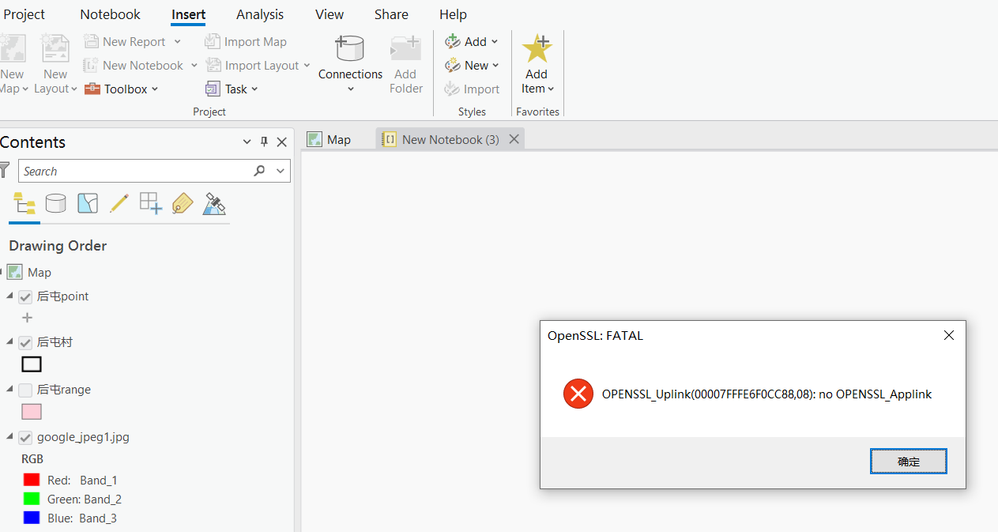Image resolution: width=998 pixels, height=532 pixels.
Task: Click the Add Item favorites star
Action: 537,48
